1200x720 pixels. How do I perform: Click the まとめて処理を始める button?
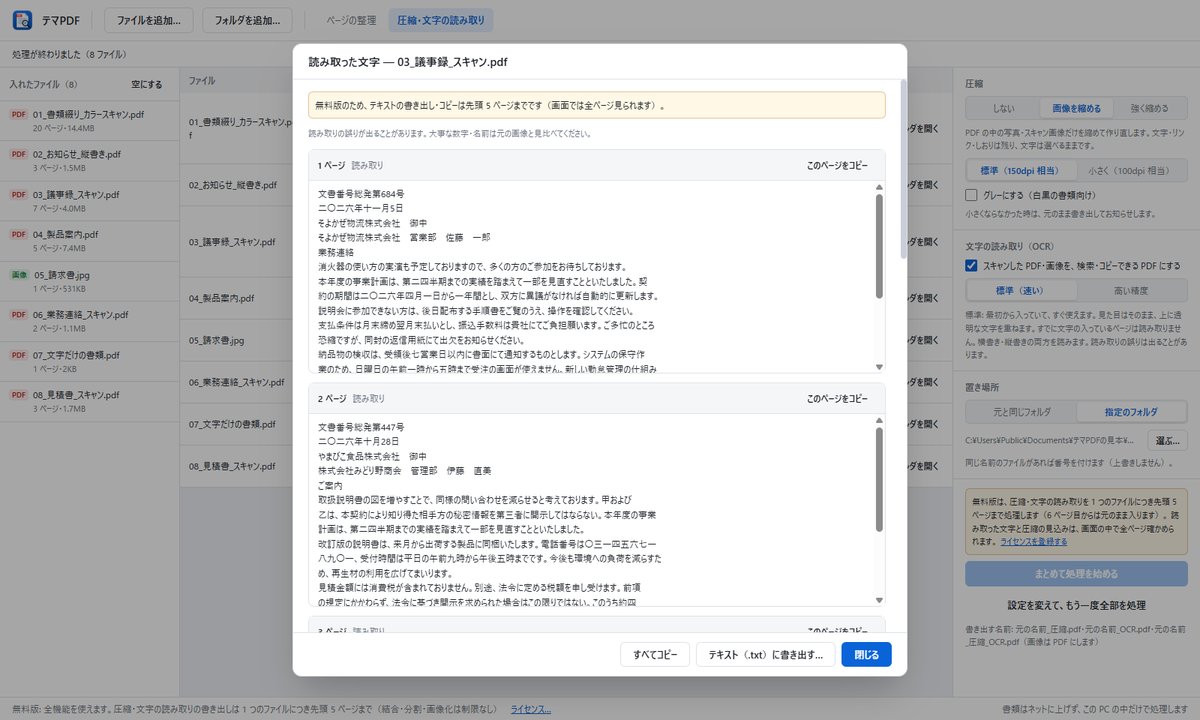click(x=1076, y=573)
